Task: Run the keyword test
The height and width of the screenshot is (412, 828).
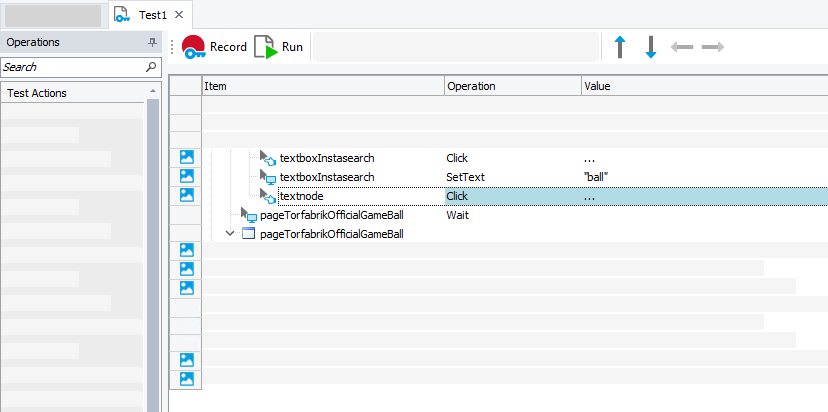Action: click(279, 47)
